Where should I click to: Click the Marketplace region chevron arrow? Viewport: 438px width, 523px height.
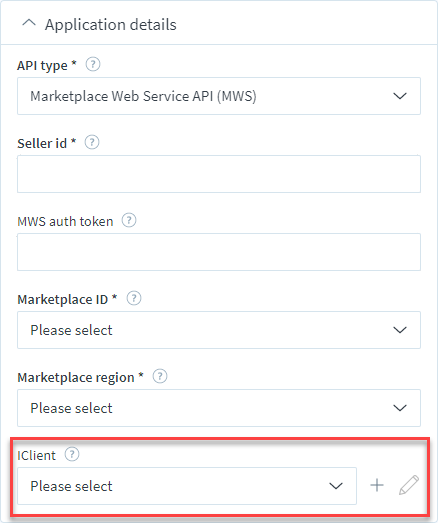click(x=400, y=408)
